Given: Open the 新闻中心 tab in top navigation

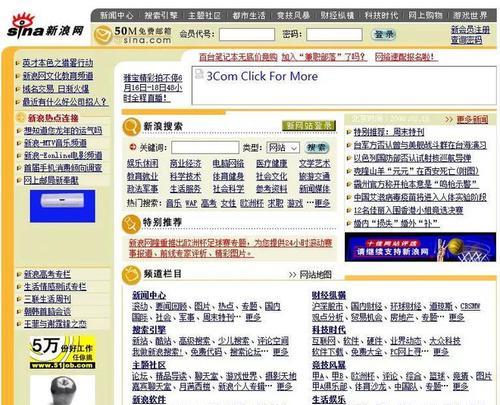Looking at the screenshot, I should tap(116, 15).
